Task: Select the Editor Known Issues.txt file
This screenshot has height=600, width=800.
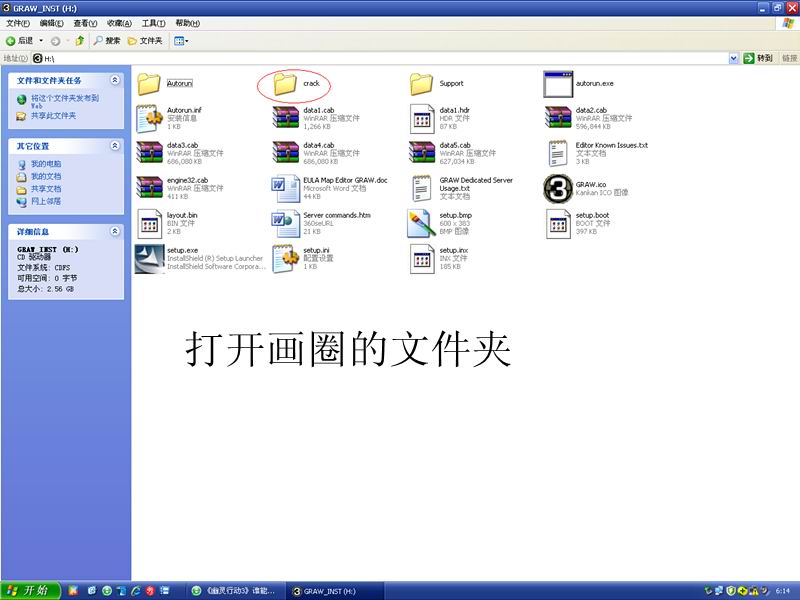Action: (597, 153)
